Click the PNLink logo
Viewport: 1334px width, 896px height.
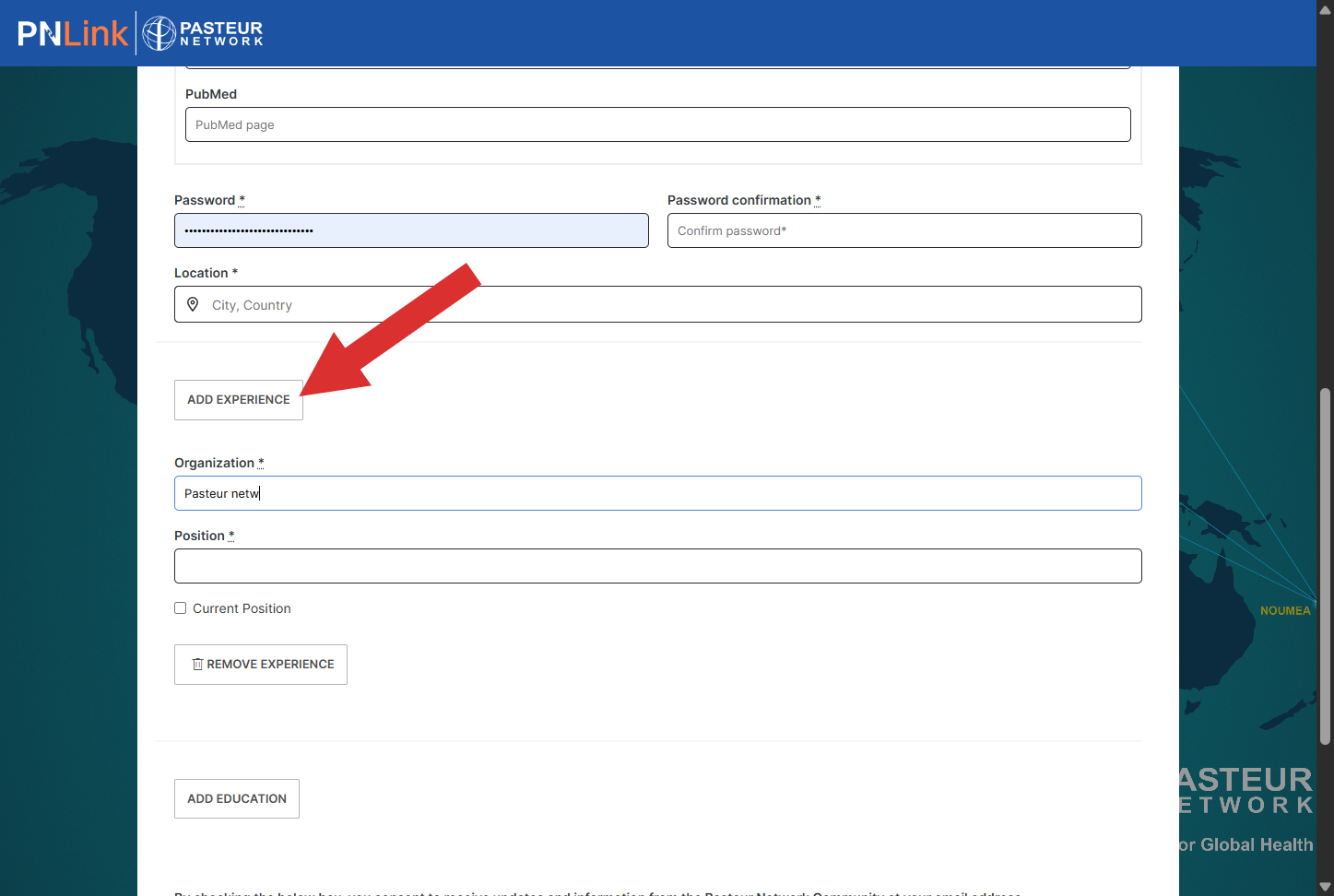click(x=73, y=34)
